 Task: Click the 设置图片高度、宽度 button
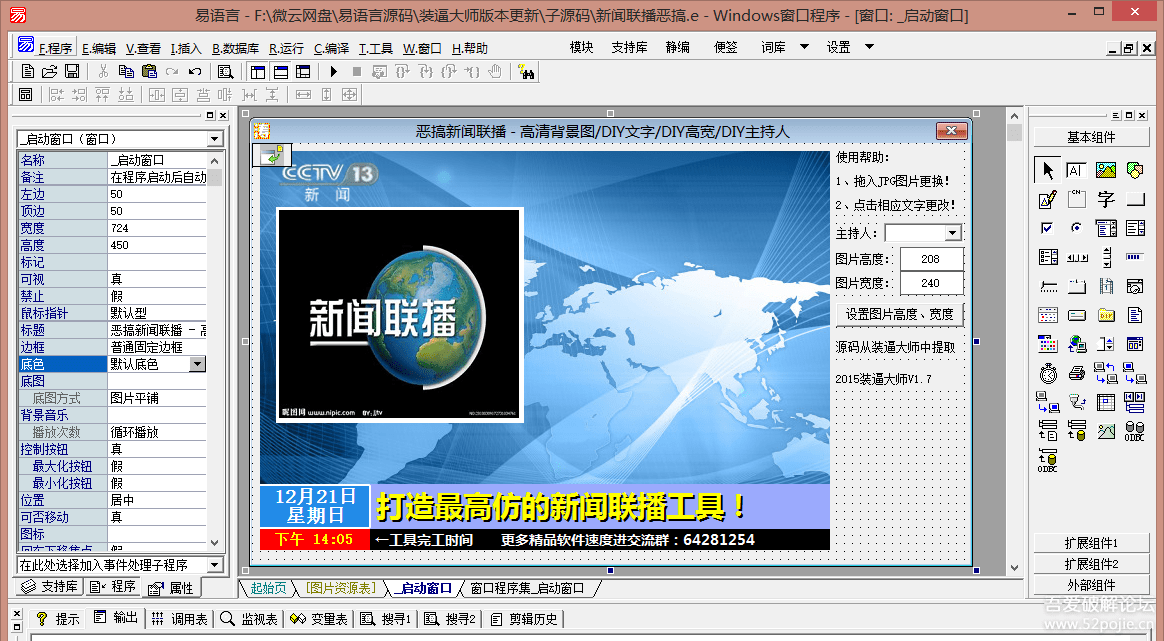point(900,314)
